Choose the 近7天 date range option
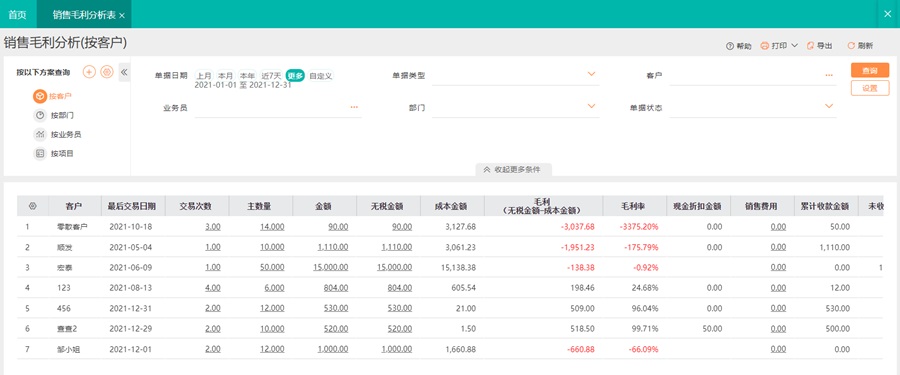Image resolution: width=900 pixels, height=375 pixels. pyautogui.click(x=271, y=75)
